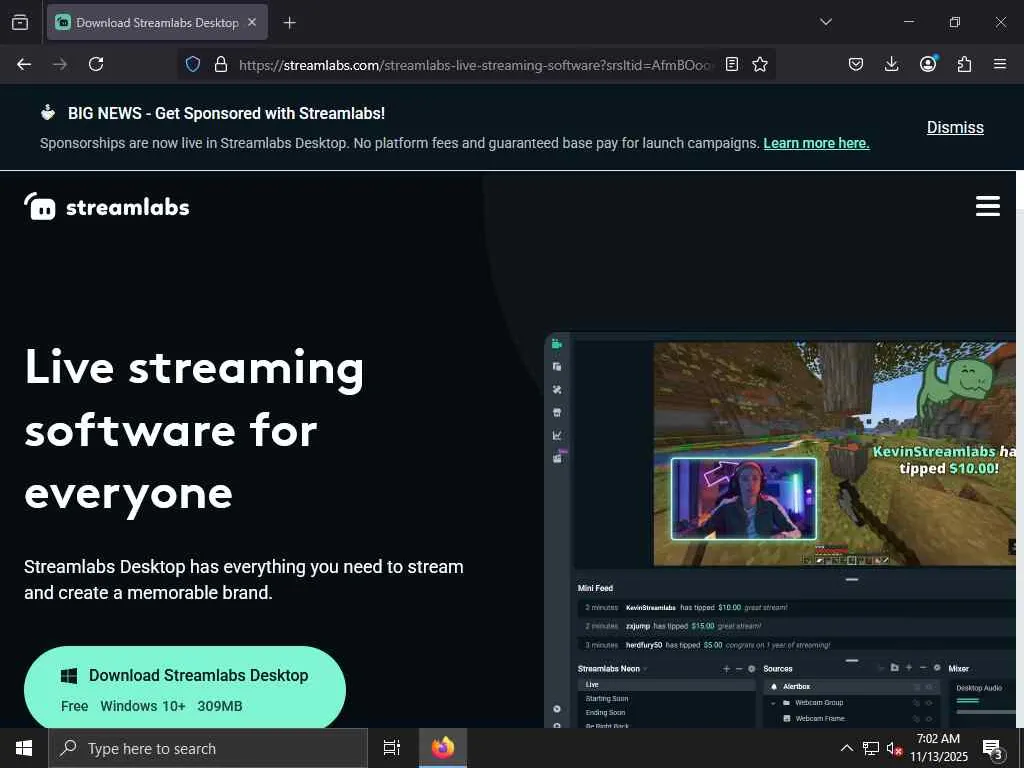Close the Download Streamlabs Desktop tab
This screenshot has width=1024, height=768.
click(252, 22)
